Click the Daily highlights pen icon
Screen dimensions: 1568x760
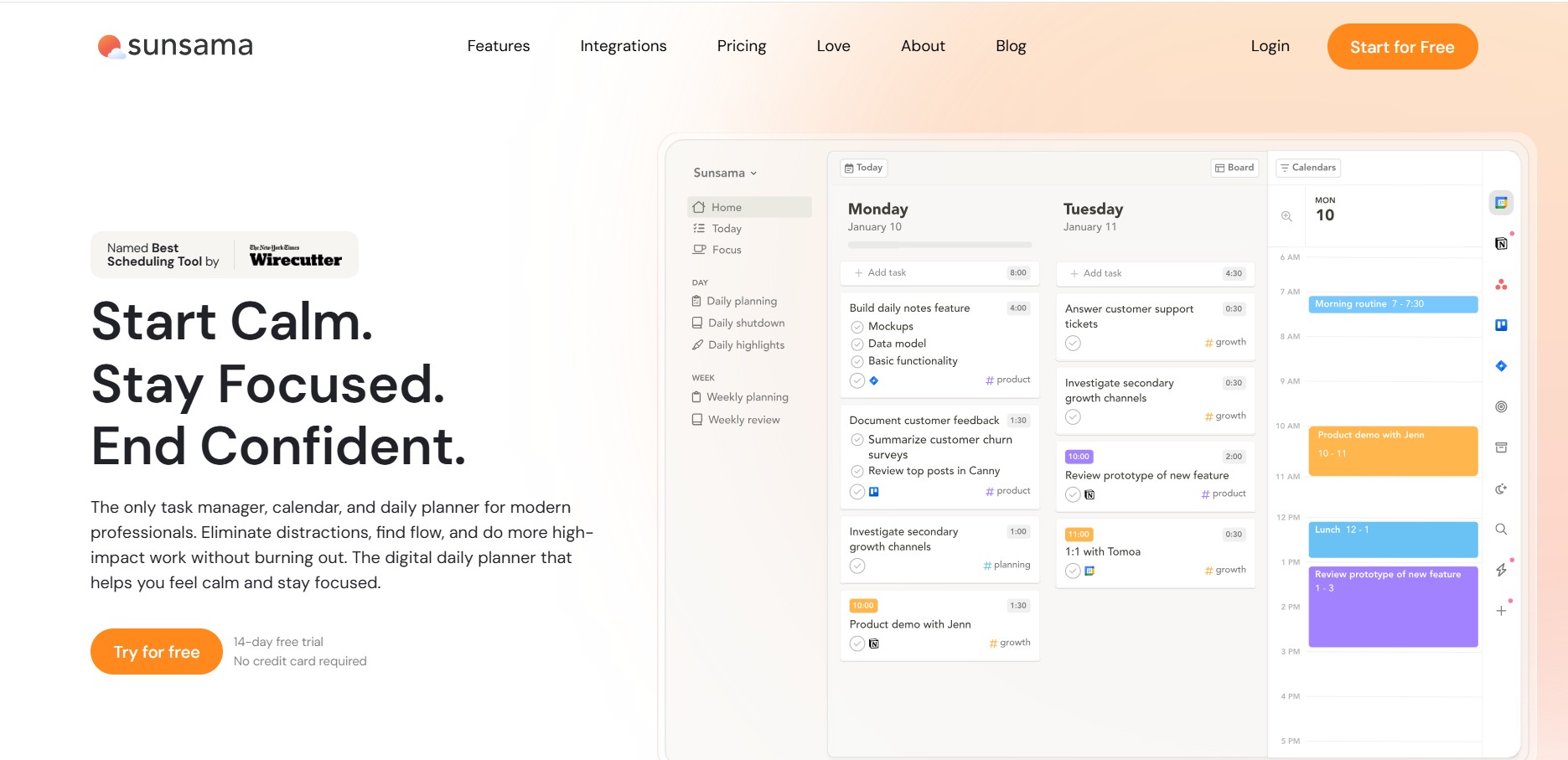pyautogui.click(x=697, y=344)
